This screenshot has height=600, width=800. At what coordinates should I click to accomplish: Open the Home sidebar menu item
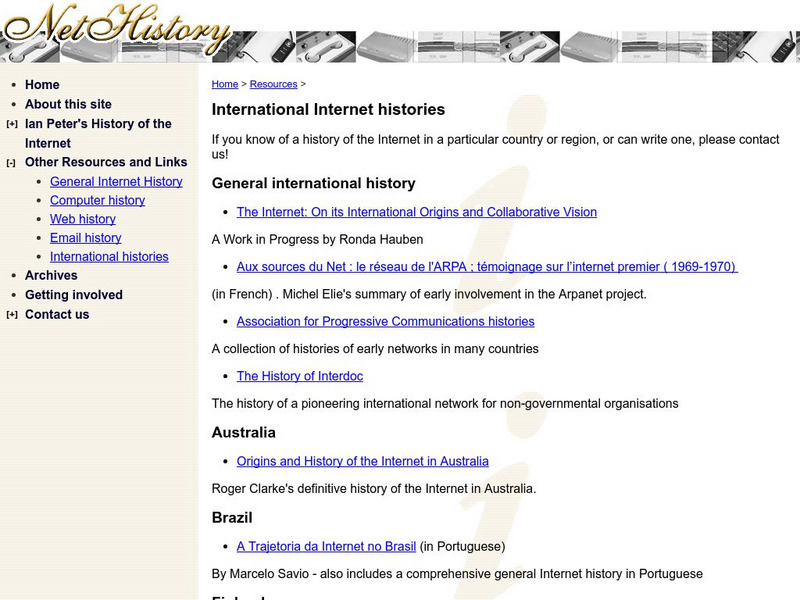42,85
